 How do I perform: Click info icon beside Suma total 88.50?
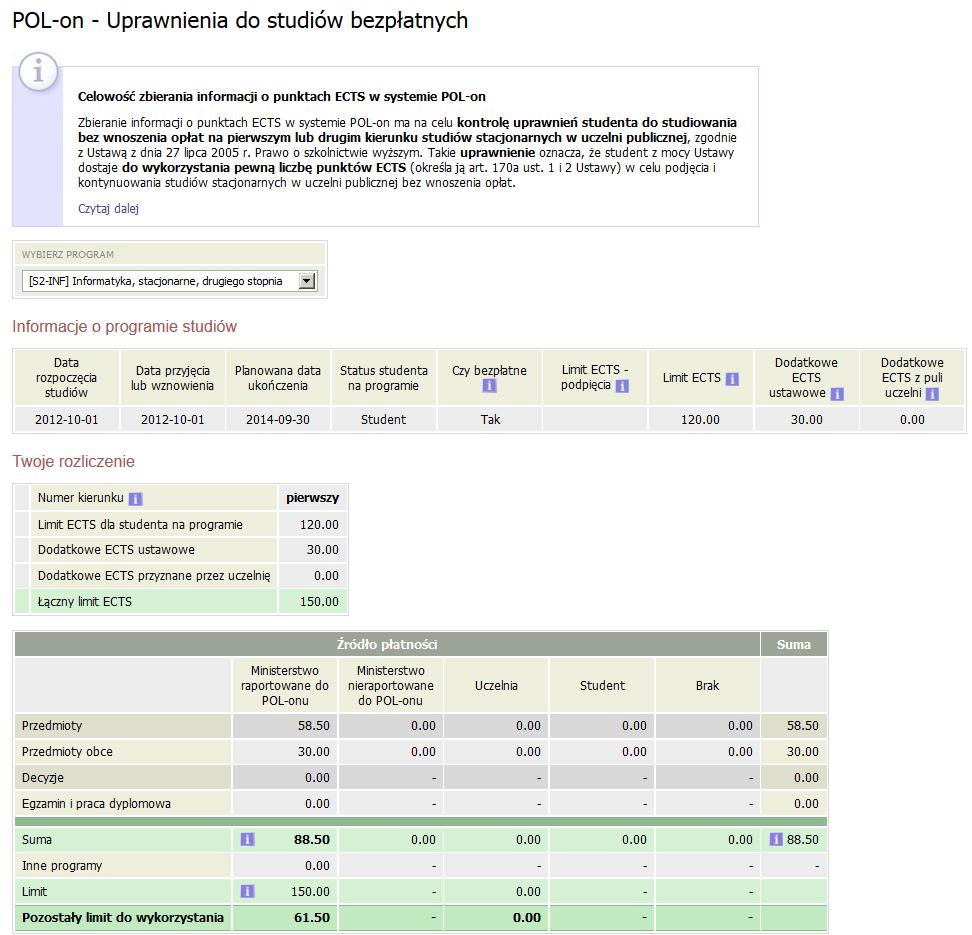coord(775,840)
